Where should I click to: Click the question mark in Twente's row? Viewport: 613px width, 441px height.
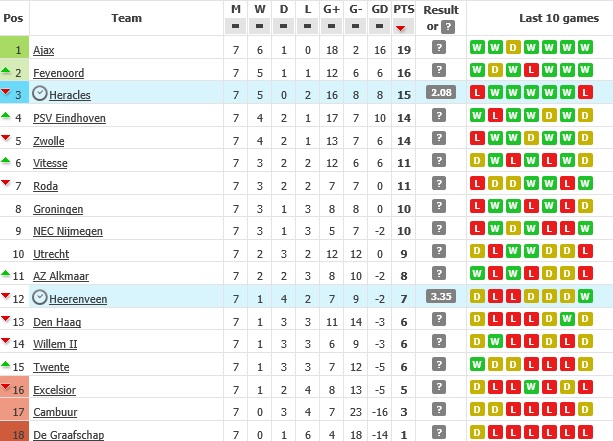click(x=438, y=366)
